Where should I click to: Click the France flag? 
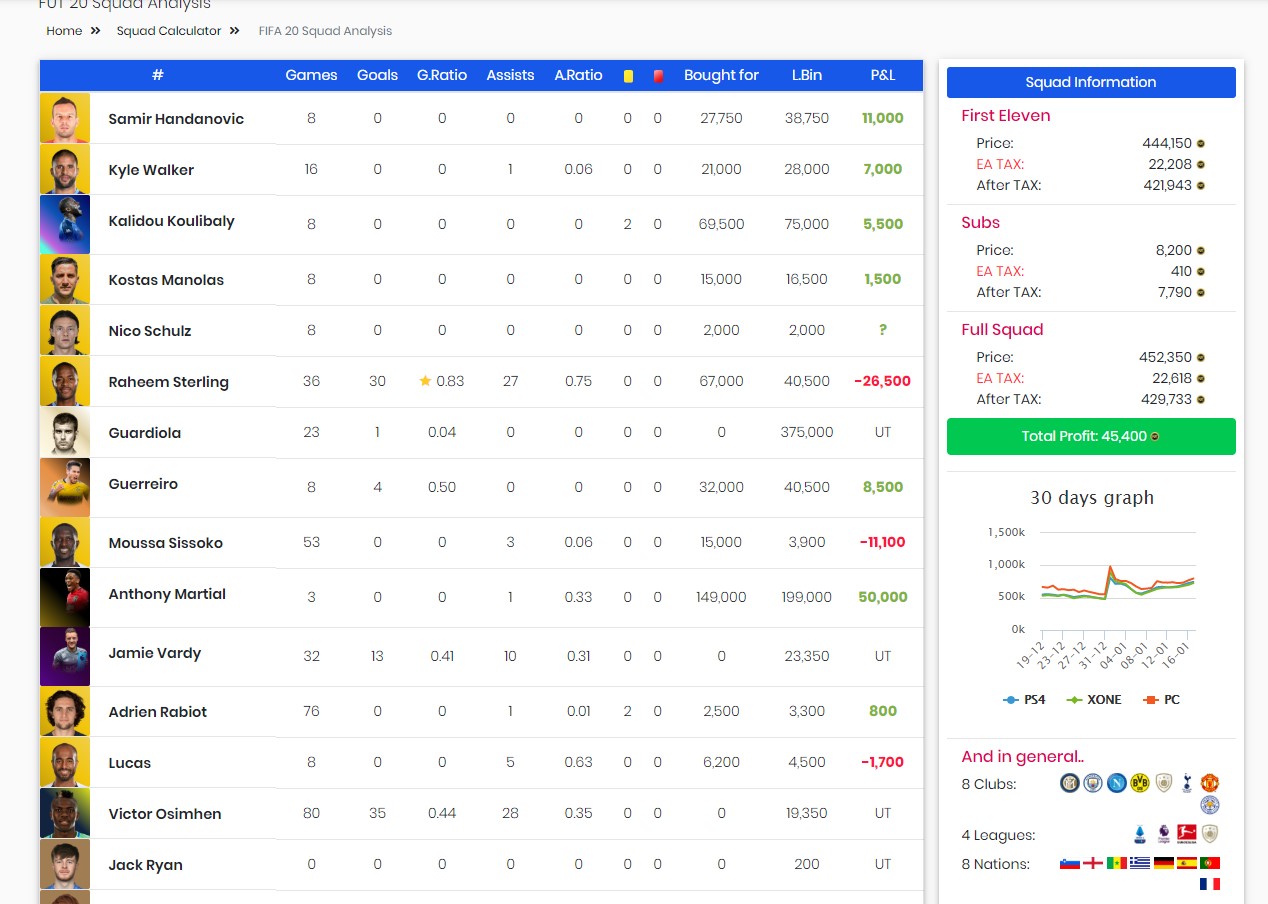(x=1210, y=884)
